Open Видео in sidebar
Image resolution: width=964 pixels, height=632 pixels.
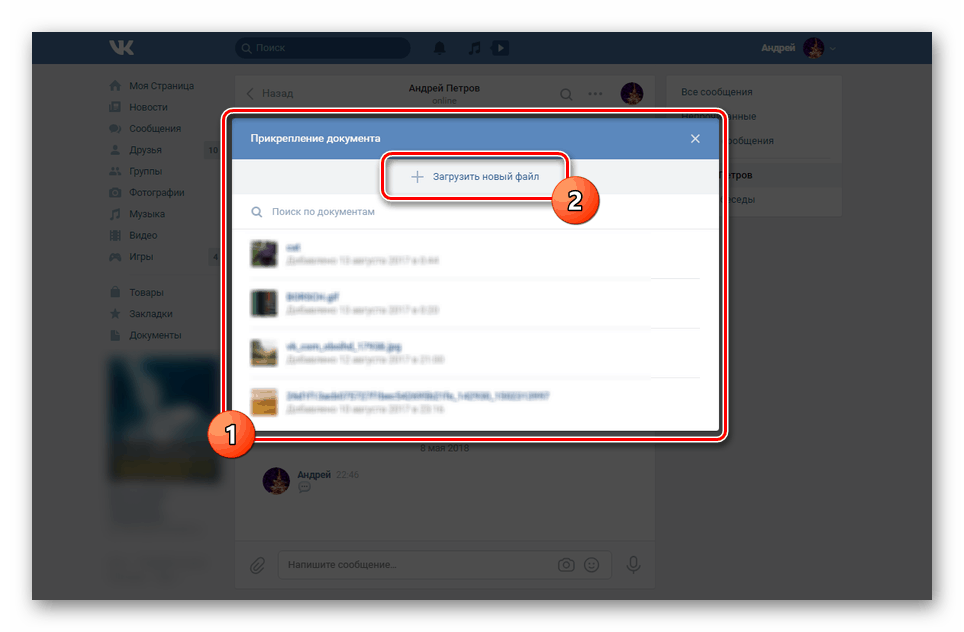point(143,235)
